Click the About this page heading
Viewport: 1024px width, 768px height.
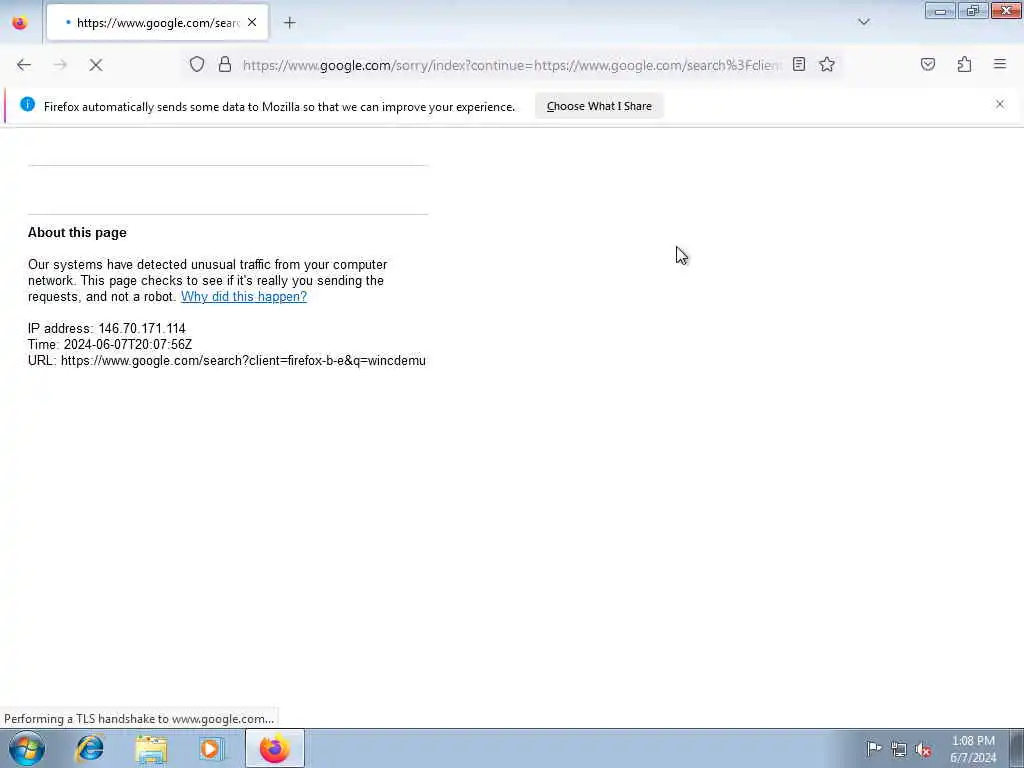click(x=77, y=233)
